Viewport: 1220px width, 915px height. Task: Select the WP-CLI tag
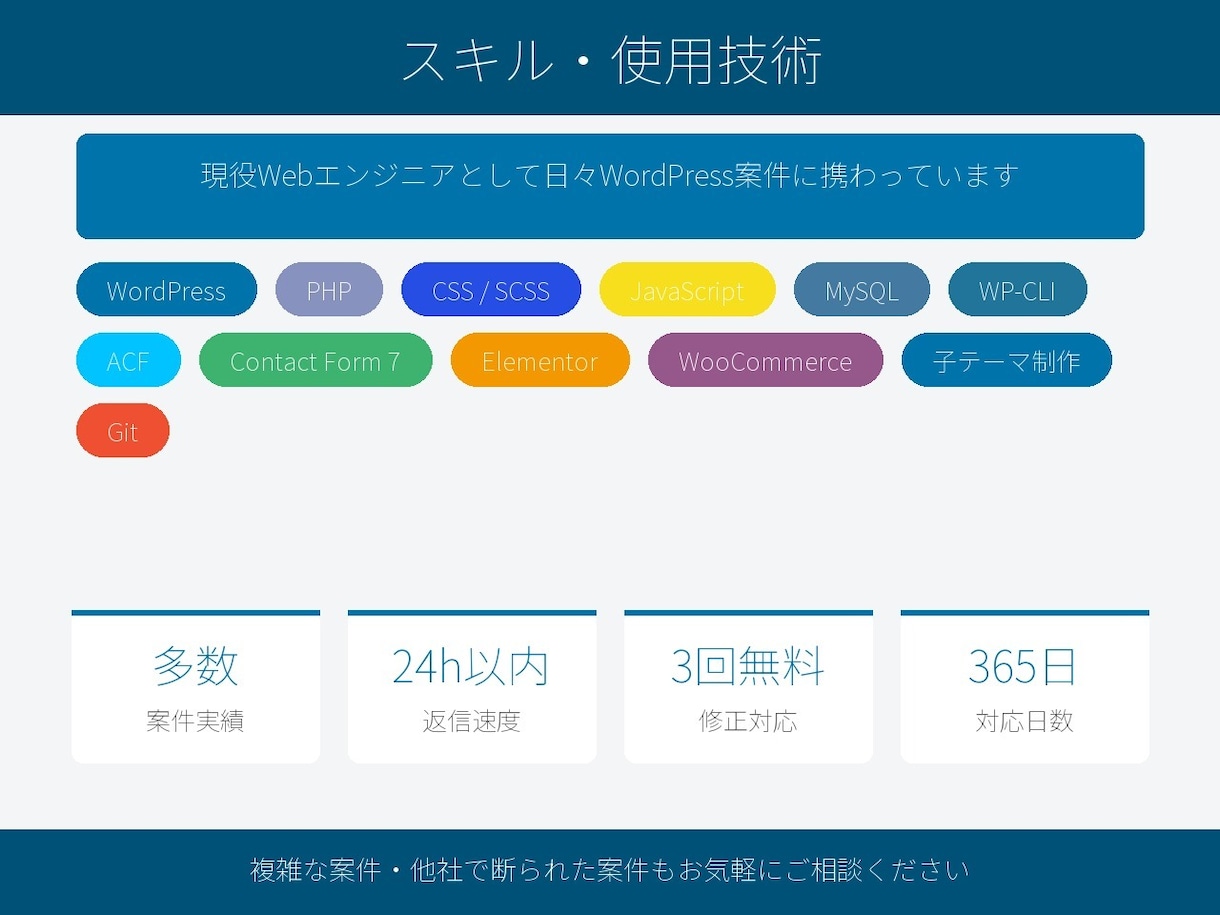click(x=1017, y=290)
